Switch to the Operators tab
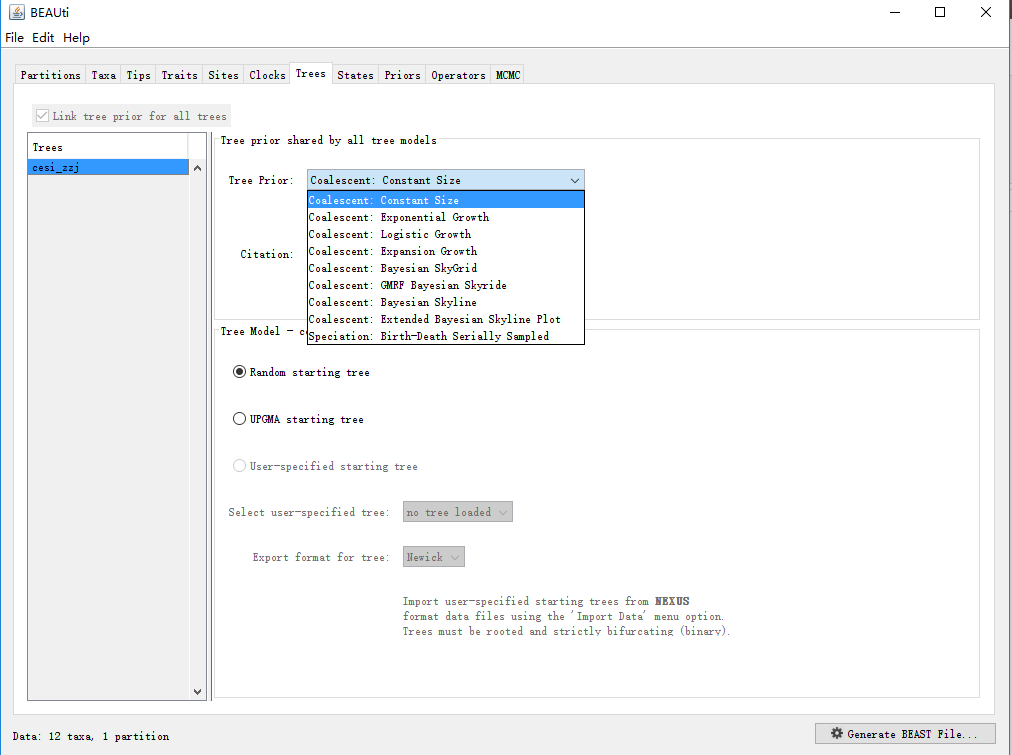1012x755 pixels. 458,75
